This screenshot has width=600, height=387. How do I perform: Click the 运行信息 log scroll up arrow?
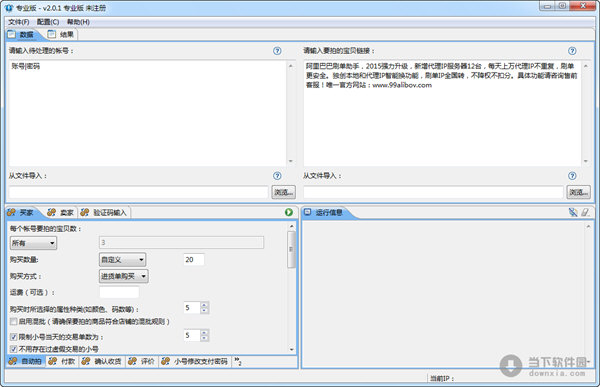click(x=588, y=227)
